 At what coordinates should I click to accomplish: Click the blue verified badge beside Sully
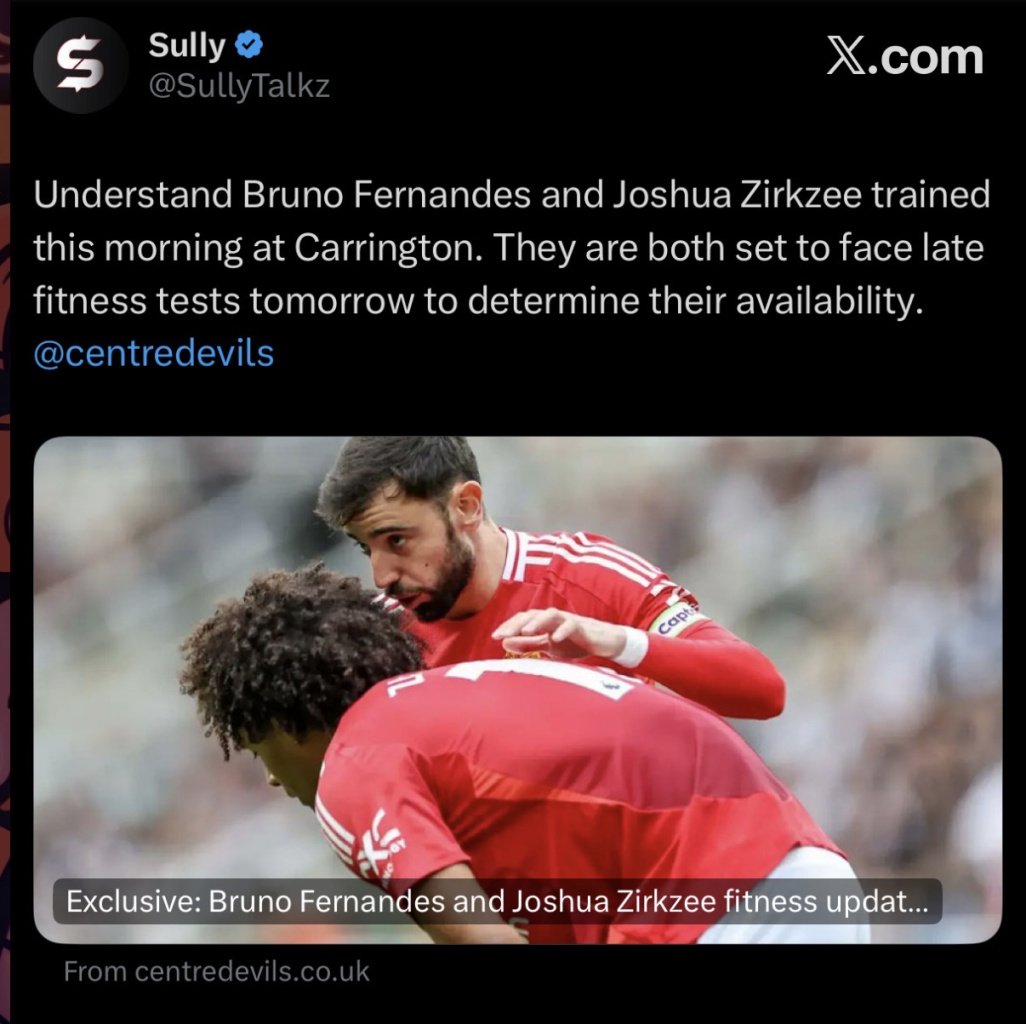point(249,45)
